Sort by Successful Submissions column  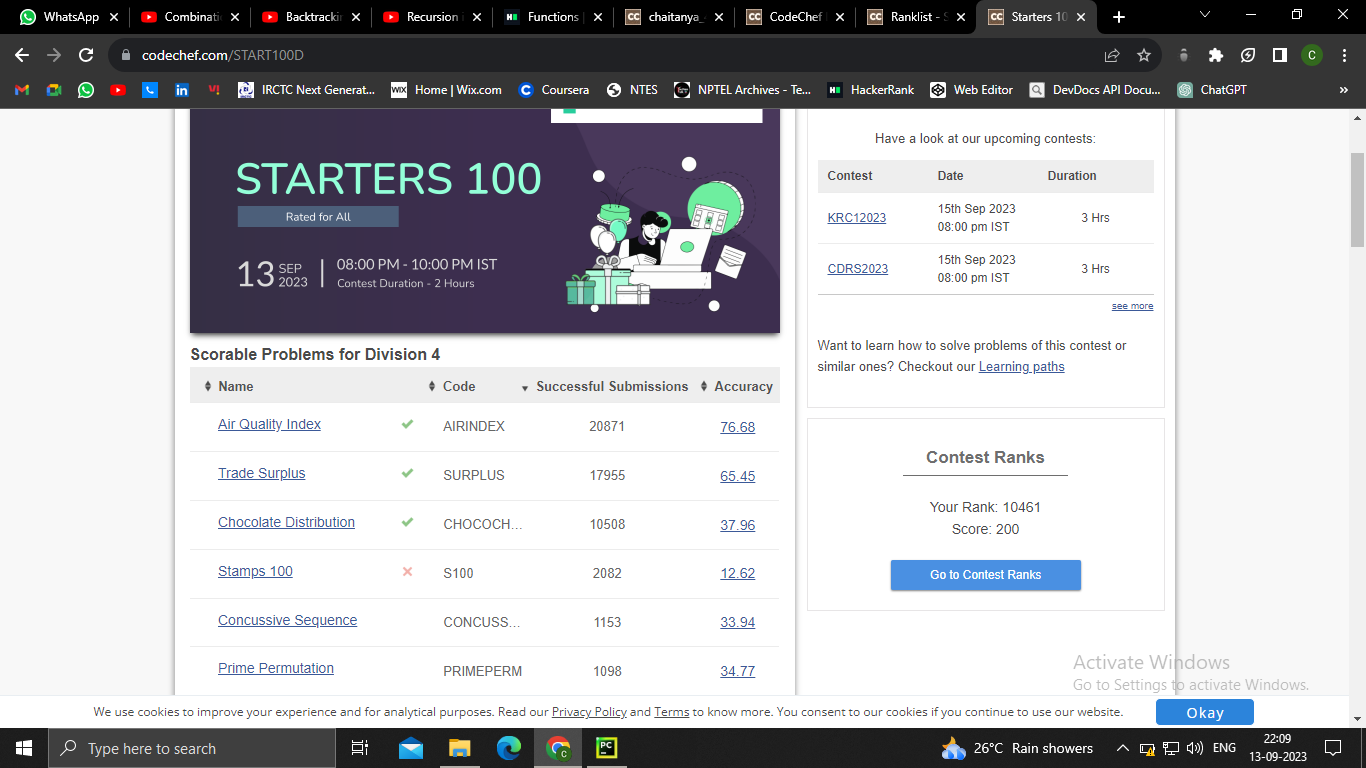click(x=604, y=386)
